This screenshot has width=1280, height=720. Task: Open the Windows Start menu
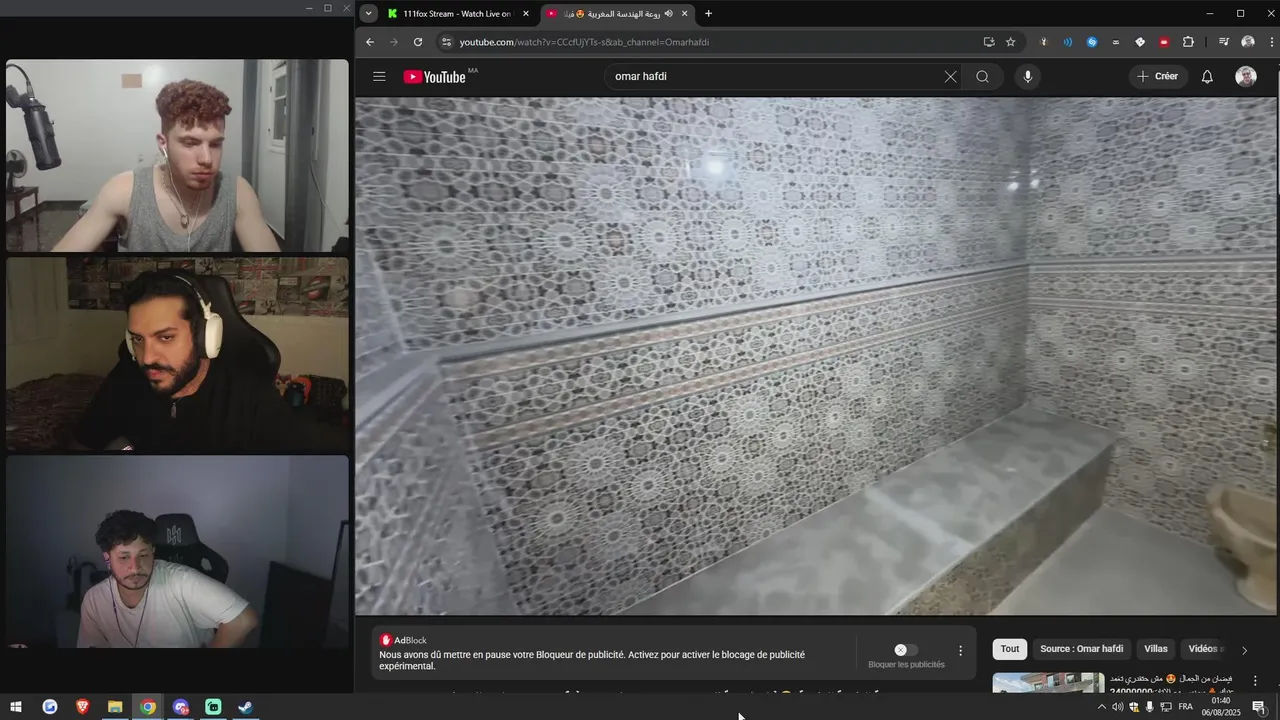click(16, 707)
